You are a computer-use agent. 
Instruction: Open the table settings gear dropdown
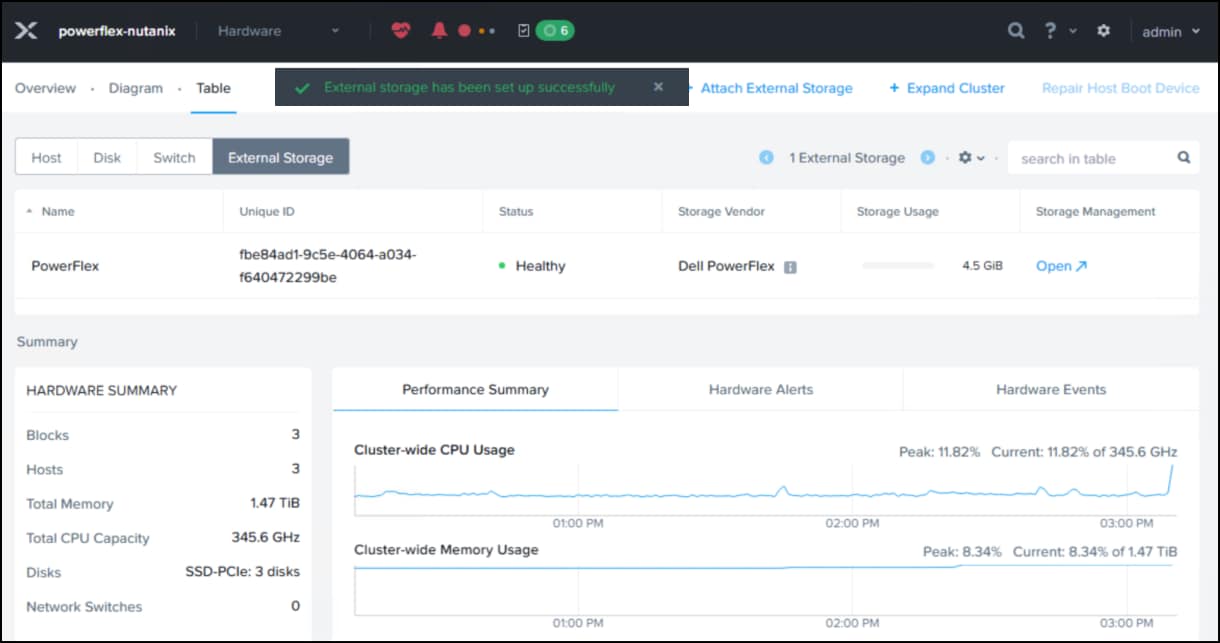point(972,158)
